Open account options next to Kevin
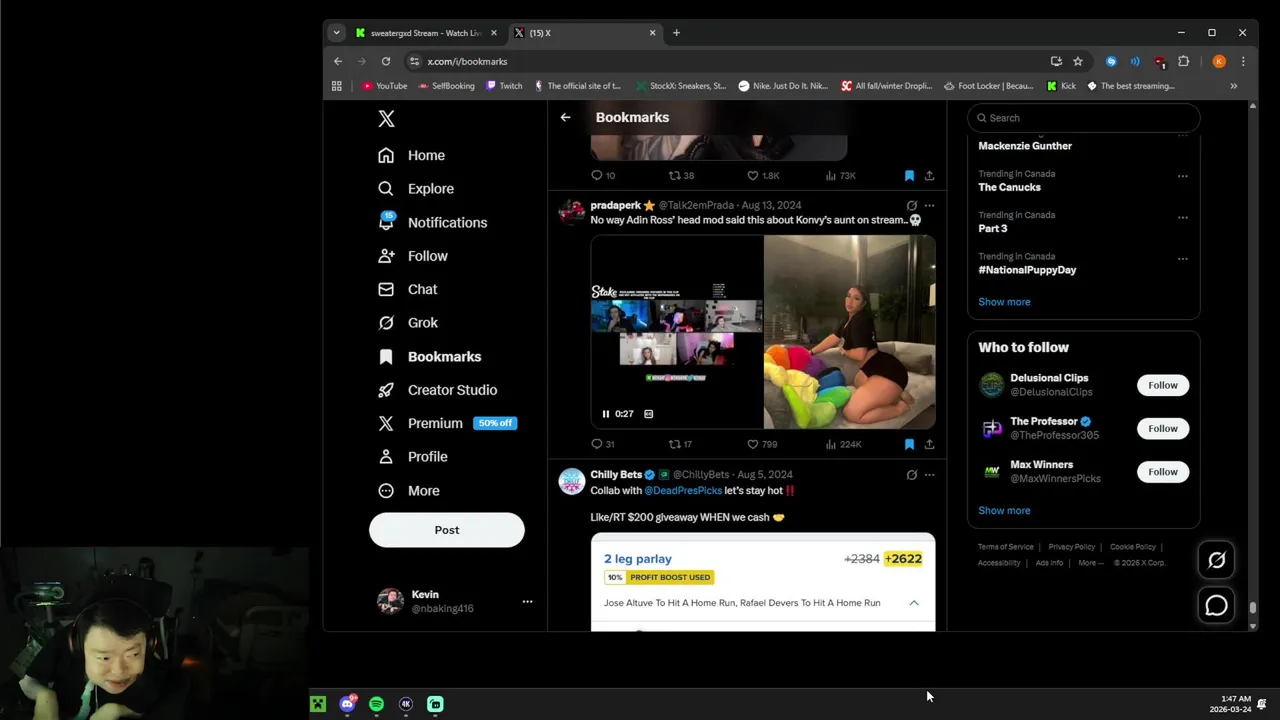 (x=527, y=601)
